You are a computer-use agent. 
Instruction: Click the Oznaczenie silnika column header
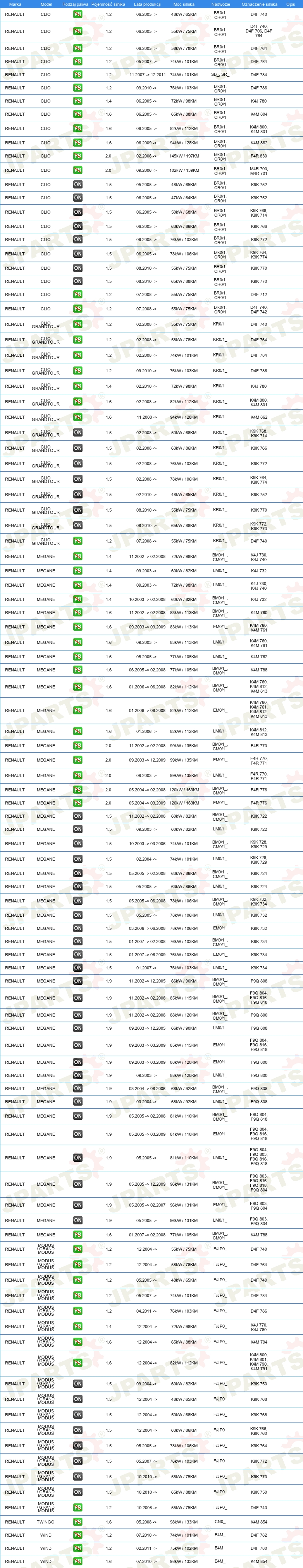click(x=259, y=4)
